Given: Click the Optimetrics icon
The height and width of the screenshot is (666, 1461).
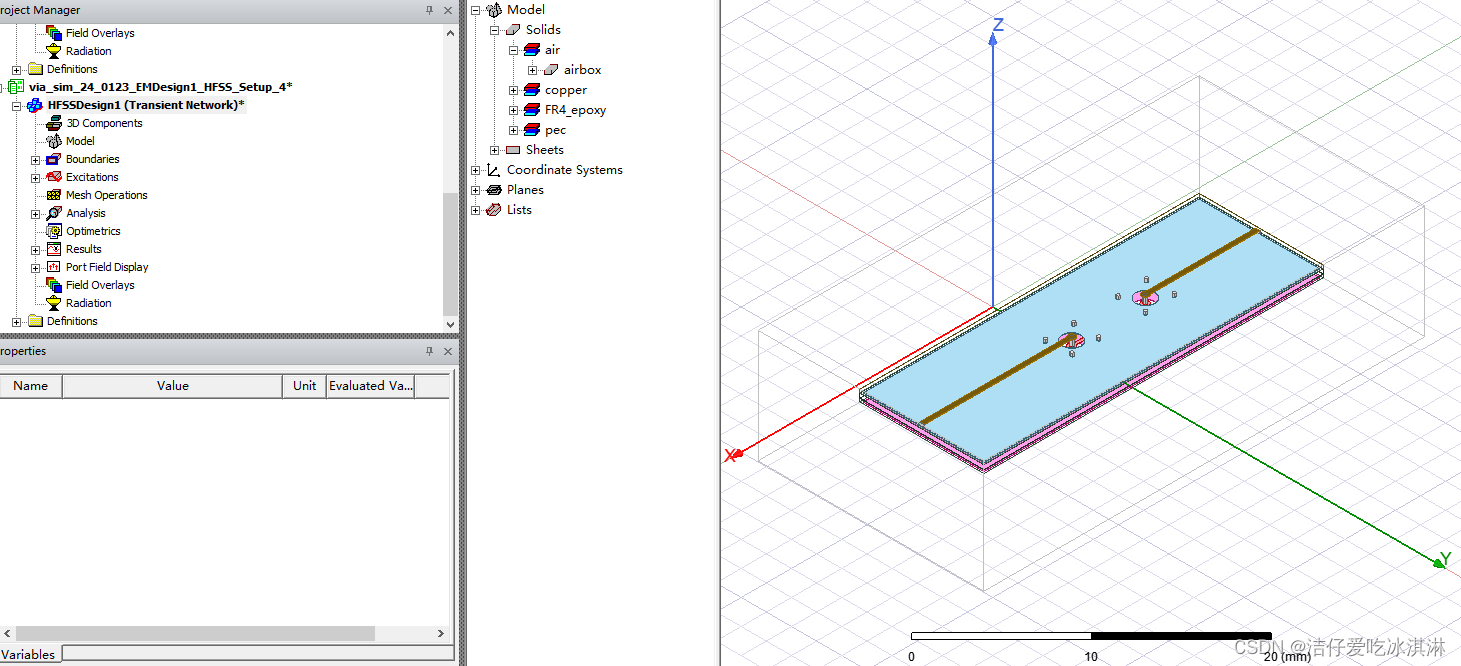Looking at the screenshot, I should point(54,231).
